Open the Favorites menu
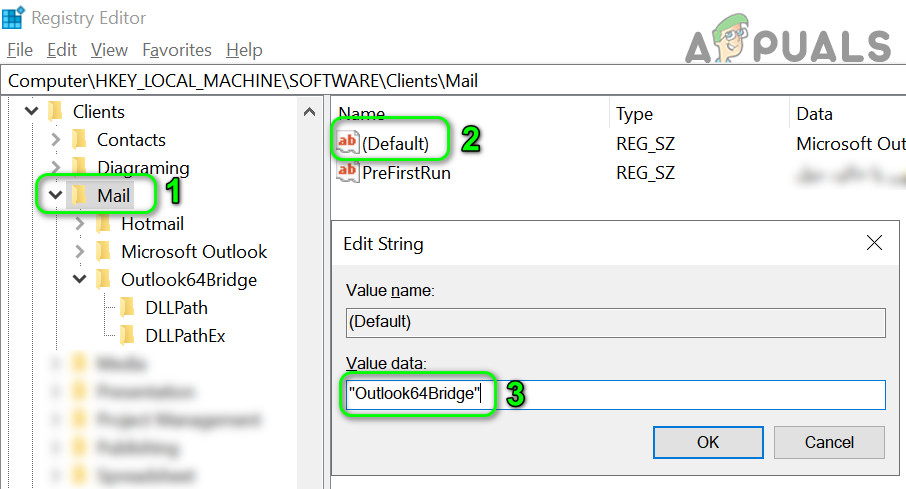Screen dimensions: 906x489 [x=177, y=50]
